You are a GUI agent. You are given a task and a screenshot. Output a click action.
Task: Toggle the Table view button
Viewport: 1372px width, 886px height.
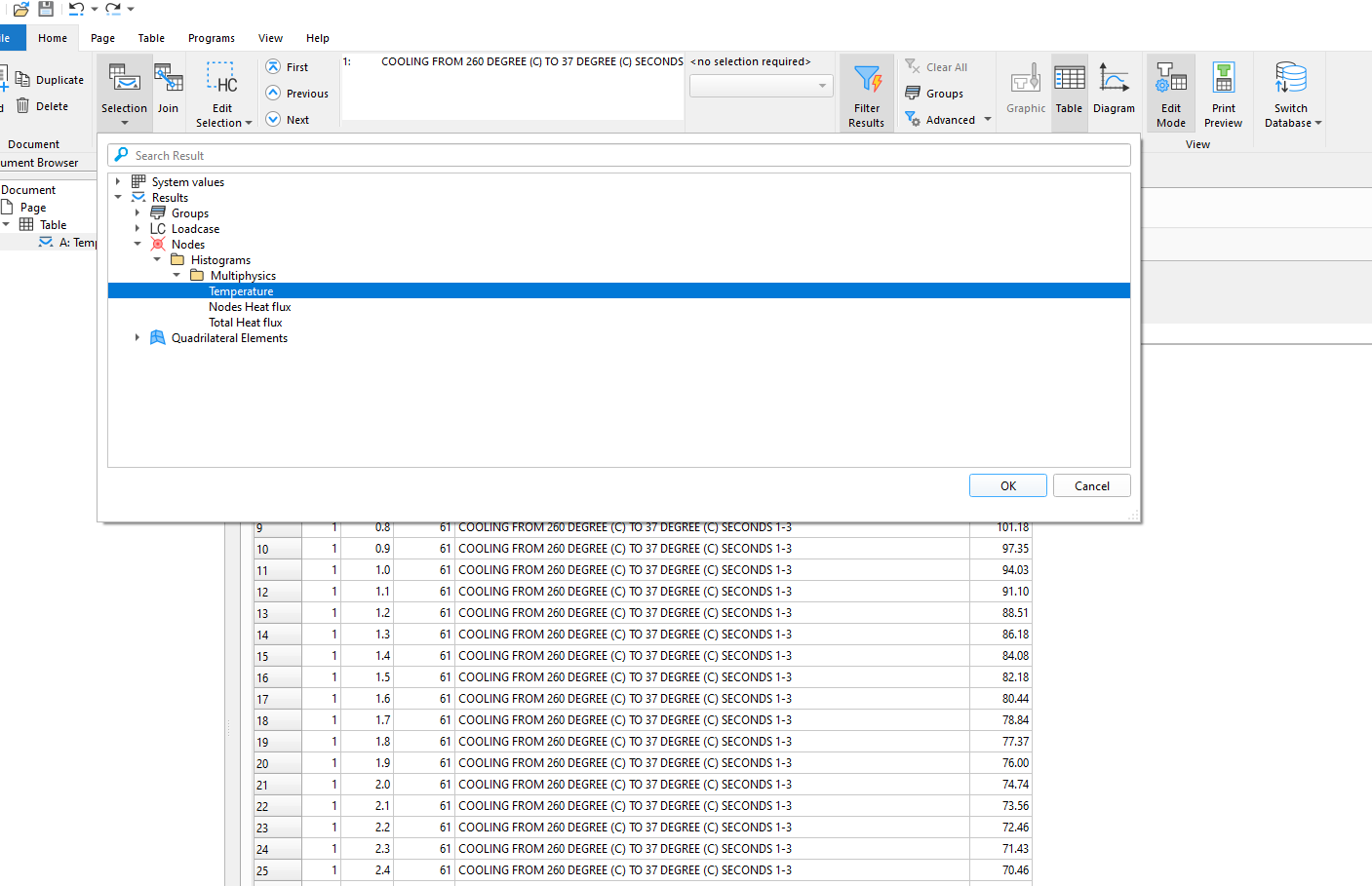click(1069, 90)
